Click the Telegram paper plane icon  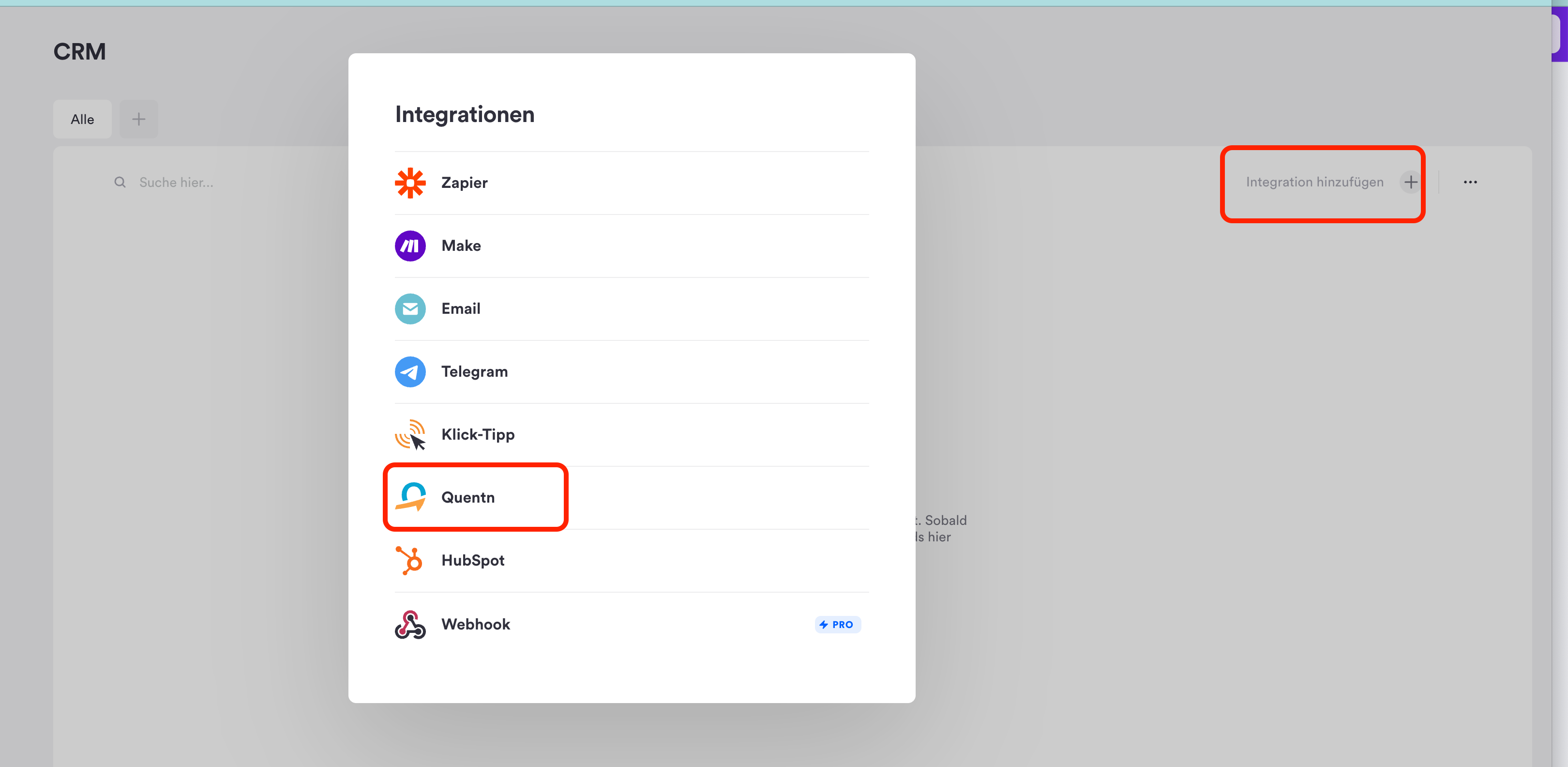[x=409, y=371]
